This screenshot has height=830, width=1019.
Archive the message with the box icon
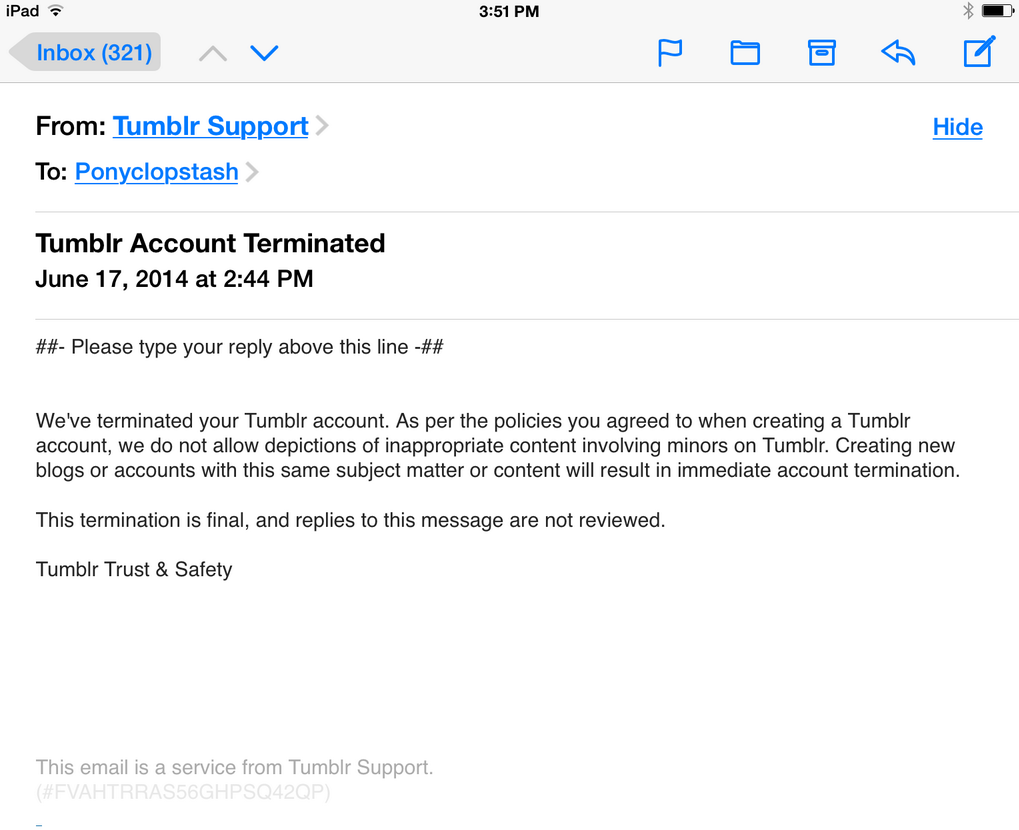coord(821,53)
